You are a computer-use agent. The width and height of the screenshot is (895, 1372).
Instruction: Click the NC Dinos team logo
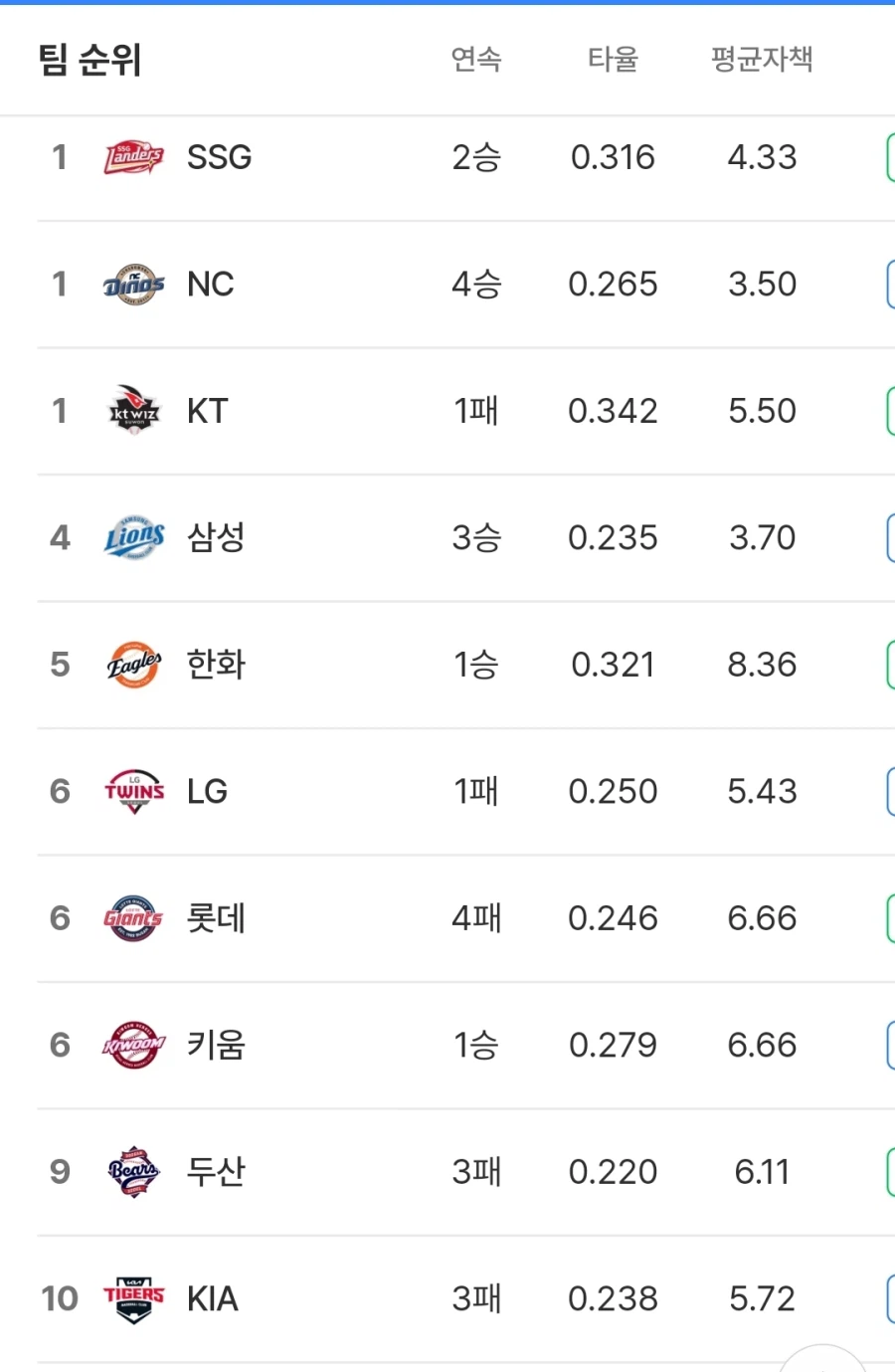(134, 284)
